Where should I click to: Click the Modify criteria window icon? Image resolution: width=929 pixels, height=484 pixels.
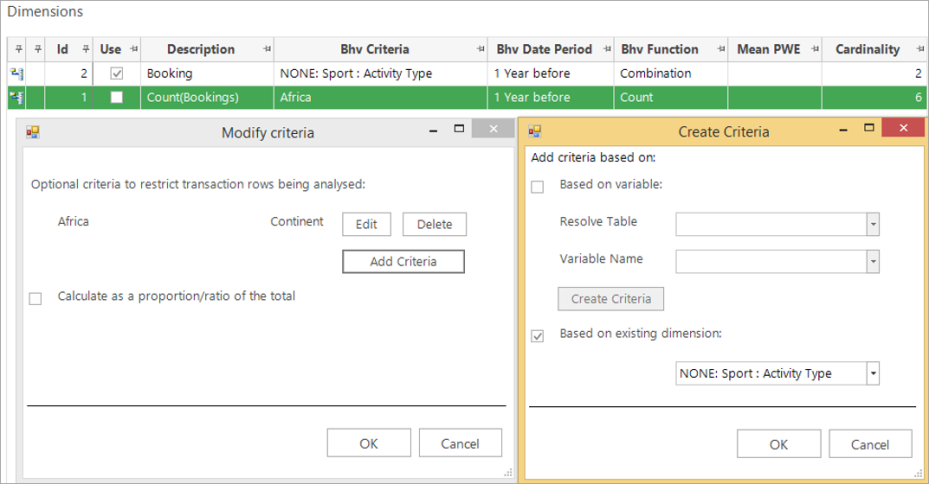[33, 132]
